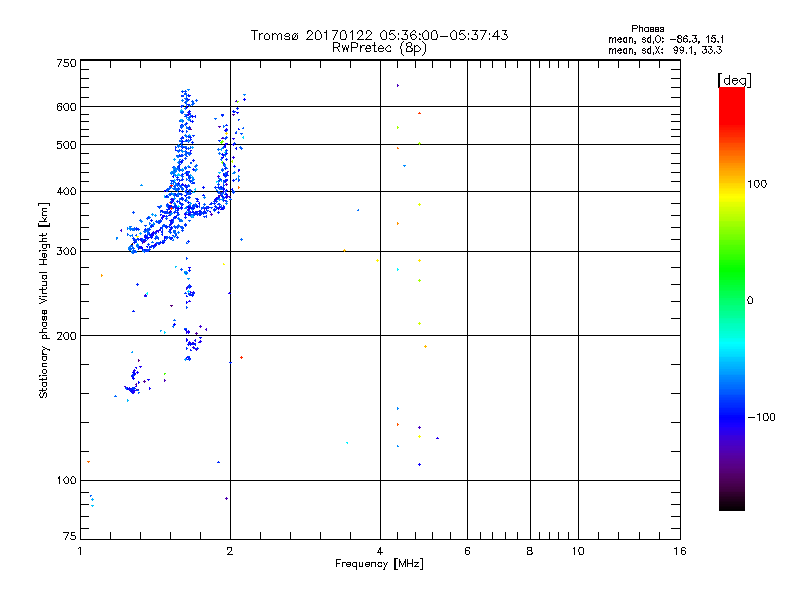Click the x-axis tick label '6'
The height and width of the screenshot is (600, 800).
[467, 551]
